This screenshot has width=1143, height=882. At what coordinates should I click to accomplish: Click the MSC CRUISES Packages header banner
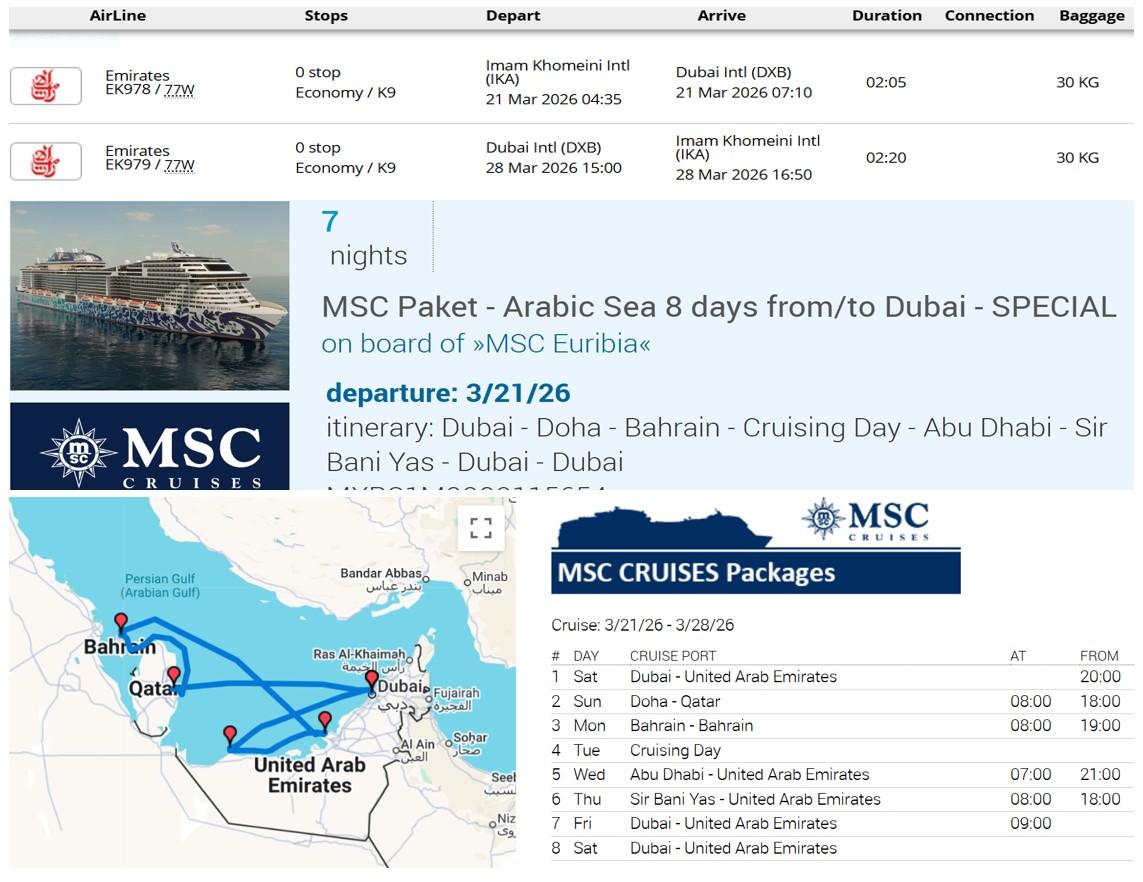click(755, 573)
